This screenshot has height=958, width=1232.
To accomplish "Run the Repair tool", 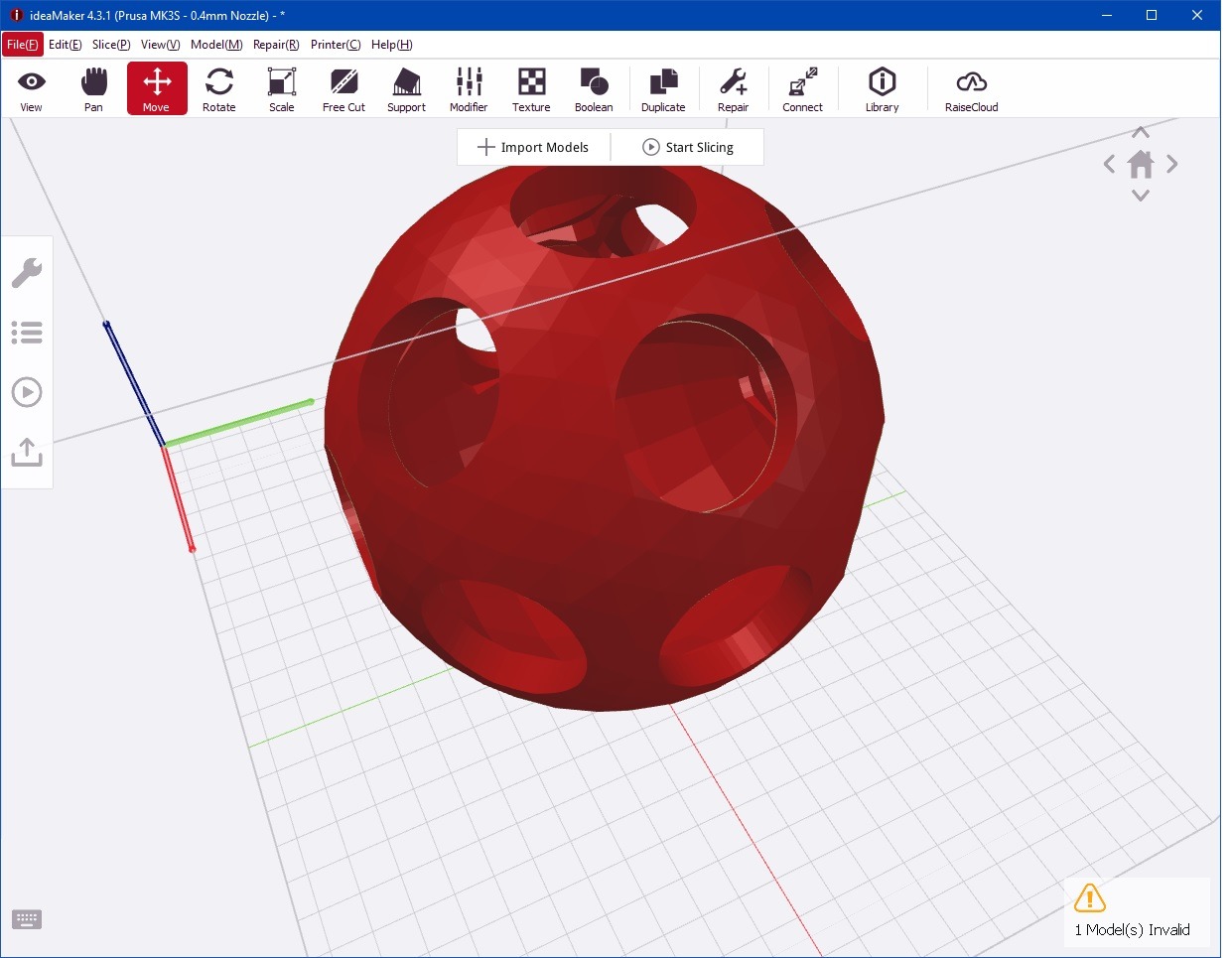I will [x=733, y=89].
